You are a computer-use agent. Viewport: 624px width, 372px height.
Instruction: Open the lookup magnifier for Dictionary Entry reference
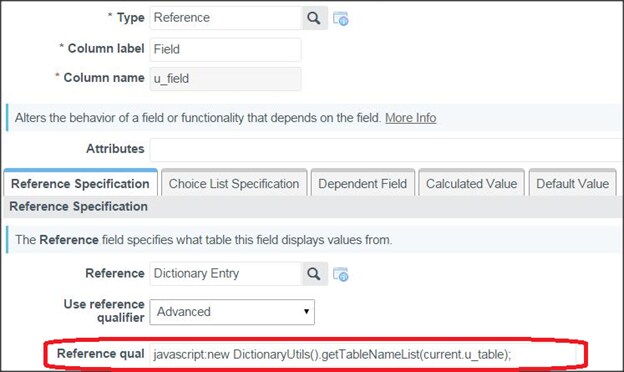[x=314, y=274]
